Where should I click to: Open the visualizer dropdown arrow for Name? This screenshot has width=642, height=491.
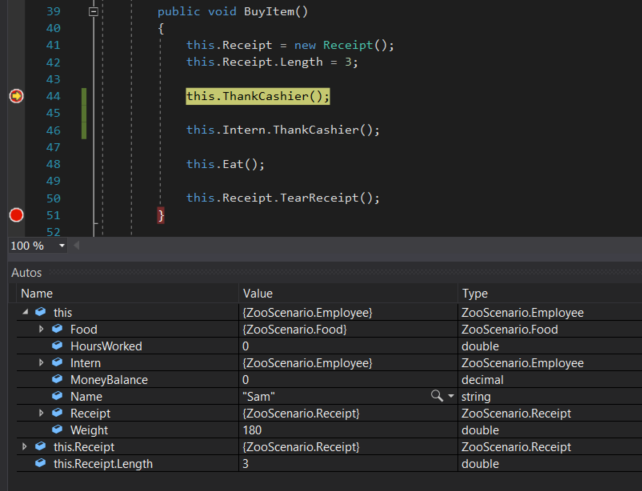450,397
